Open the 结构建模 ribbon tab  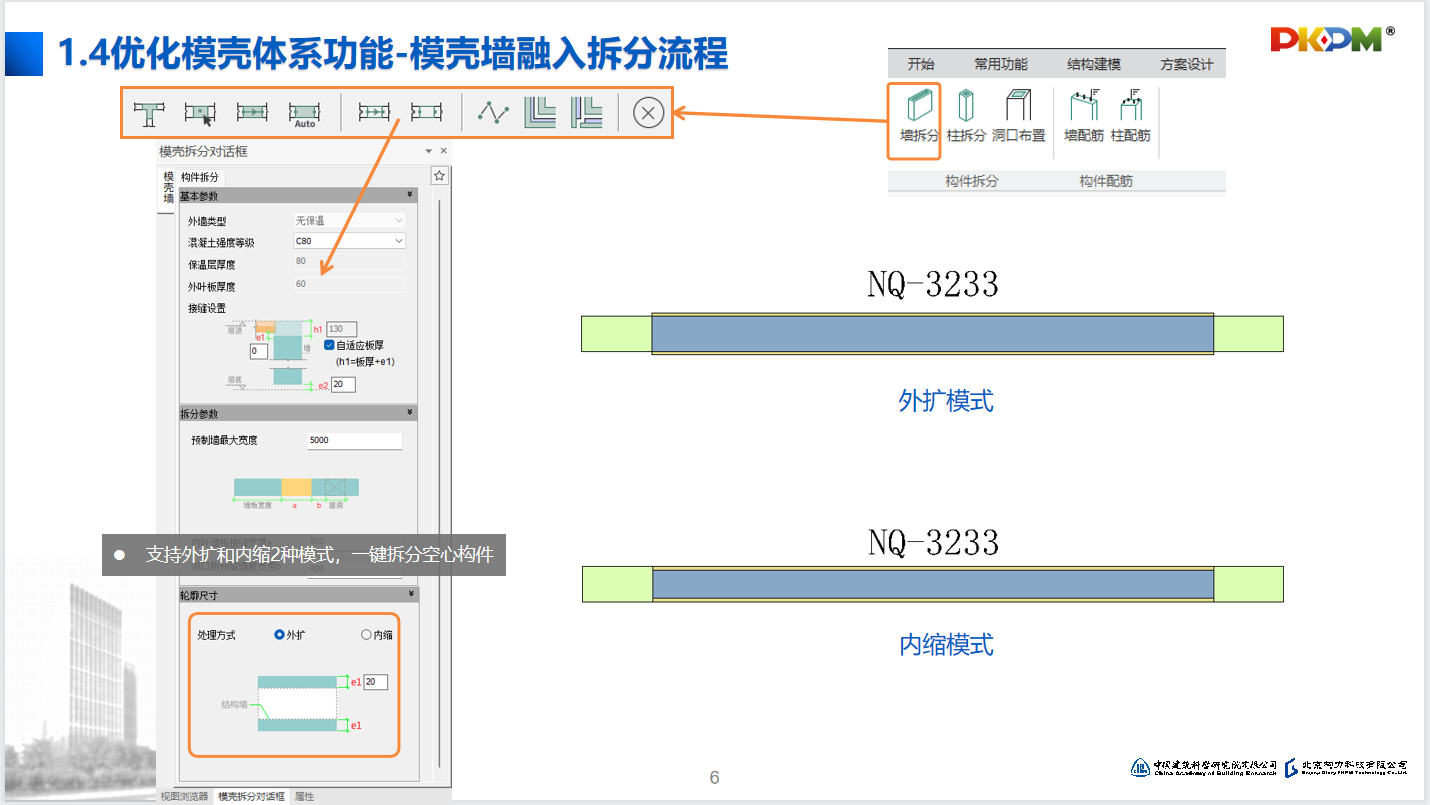pyautogui.click(x=1094, y=64)
